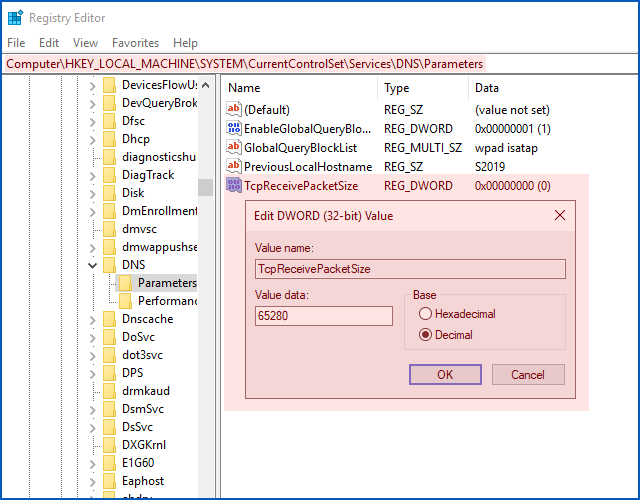Confirm the DWORD value with OK
The width and height of the screenshot is (640, 500).
tap(445, 374)
